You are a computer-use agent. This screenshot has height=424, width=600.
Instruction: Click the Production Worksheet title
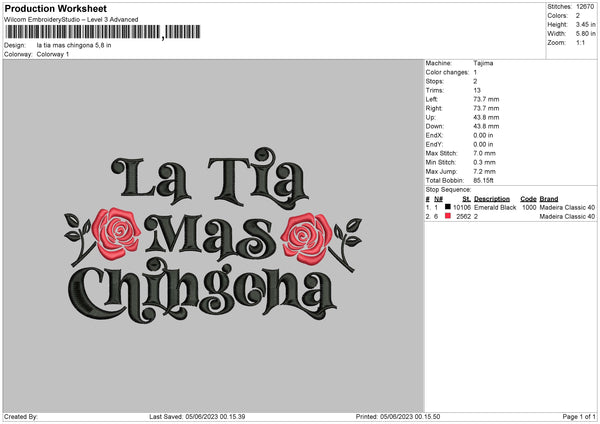[x=56, y=8]
